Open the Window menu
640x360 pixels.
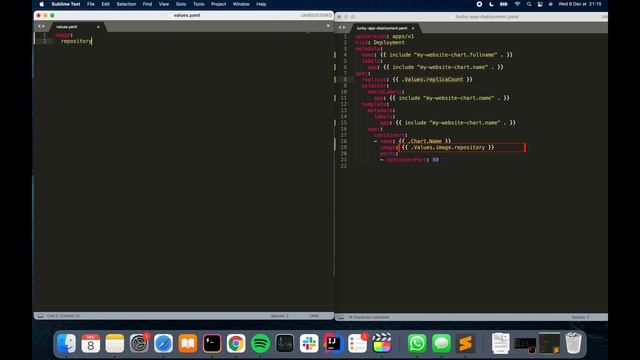(x=241, y=4)
